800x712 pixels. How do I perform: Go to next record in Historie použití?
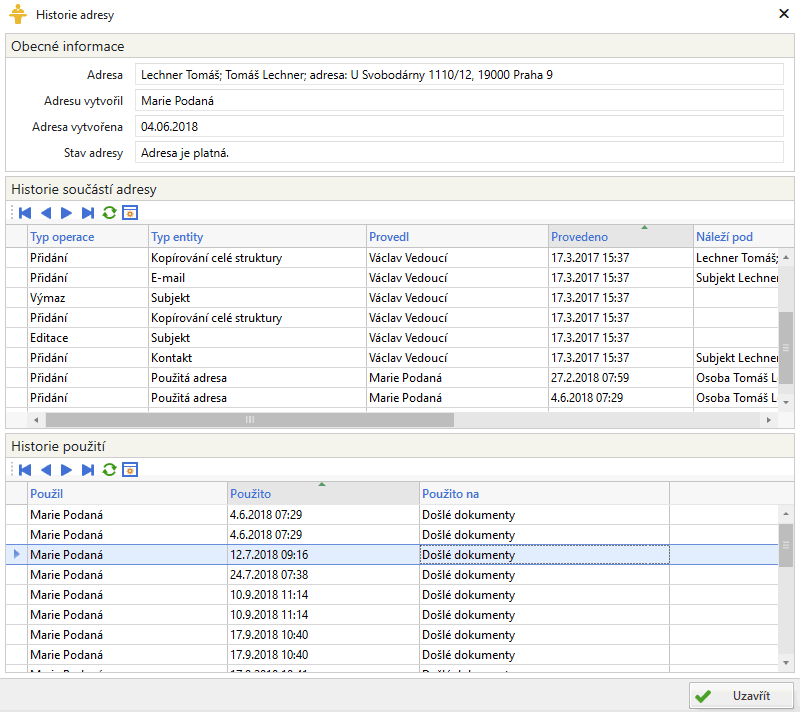[x=67, y=469]
